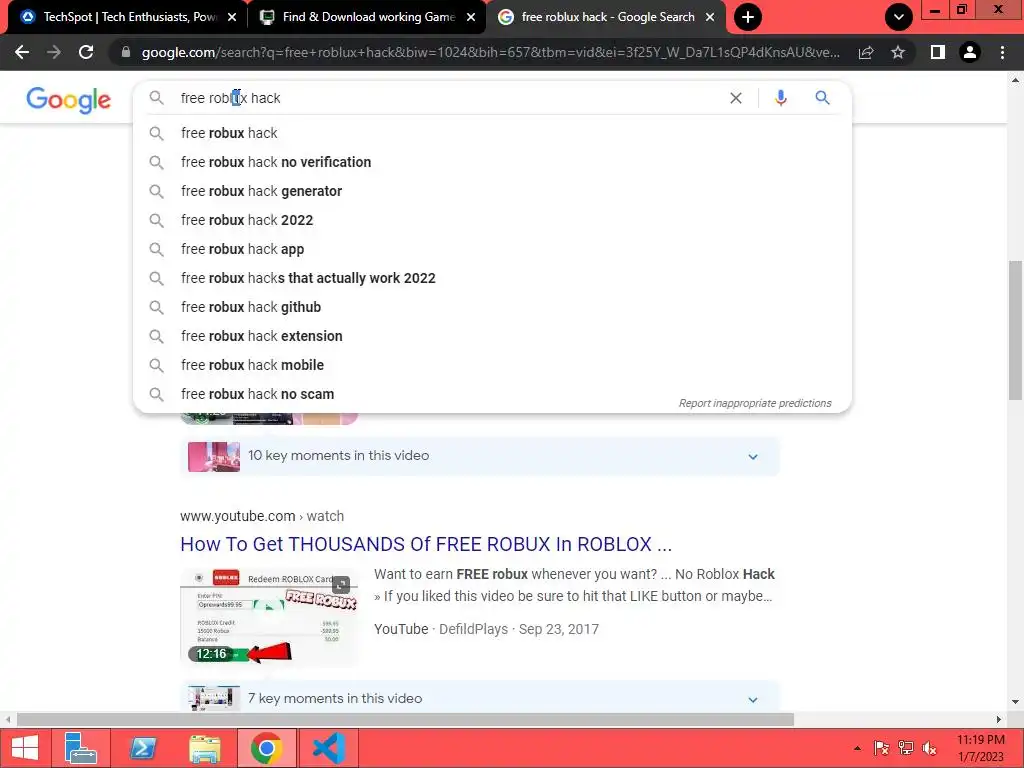The image size is (1024, 768).
Task: Open Visual Studio Code from taskbar
Action: click(x=328, y=748)
